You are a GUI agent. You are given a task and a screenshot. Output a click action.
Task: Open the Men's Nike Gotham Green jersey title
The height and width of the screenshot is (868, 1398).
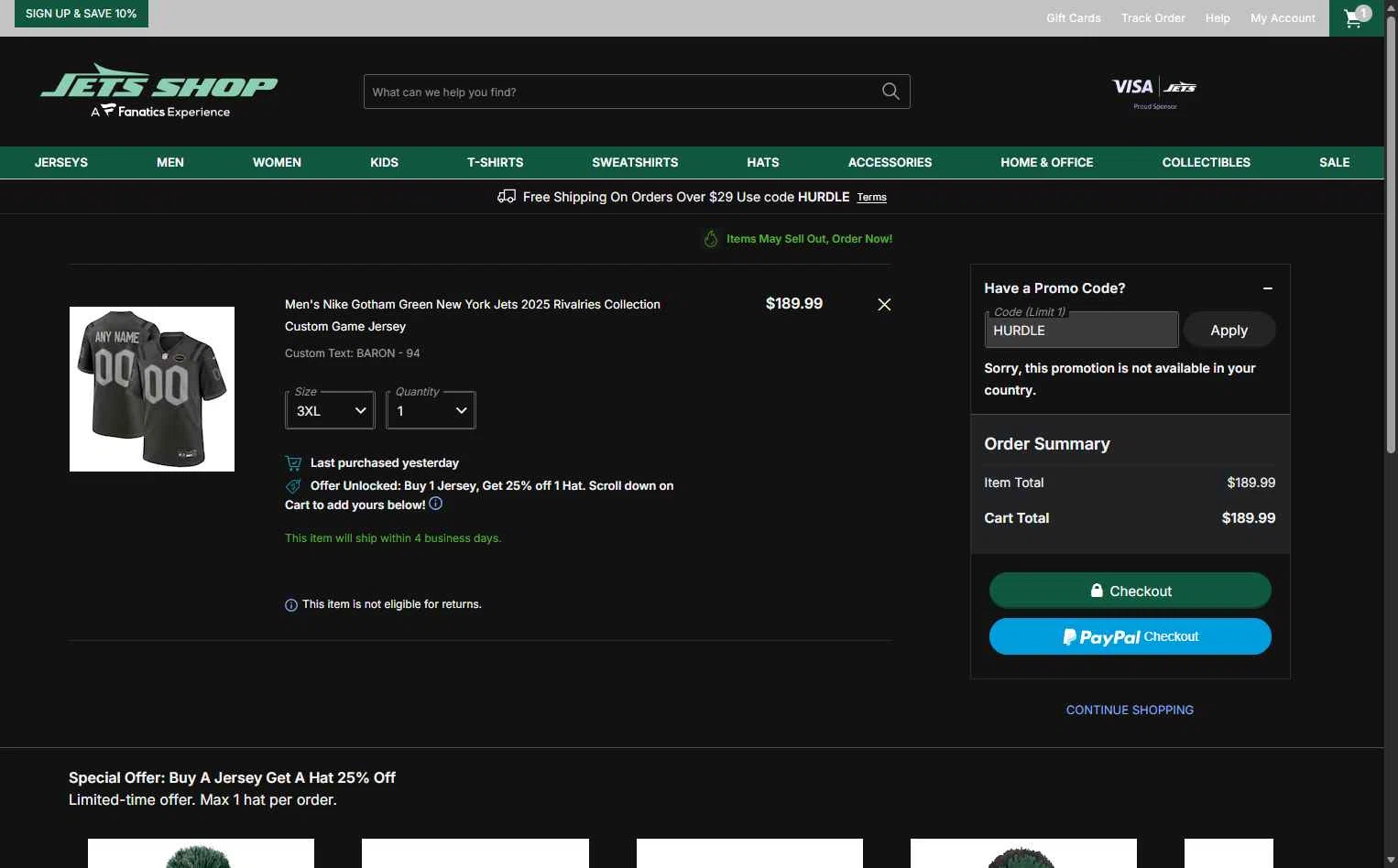pos(473,315)
